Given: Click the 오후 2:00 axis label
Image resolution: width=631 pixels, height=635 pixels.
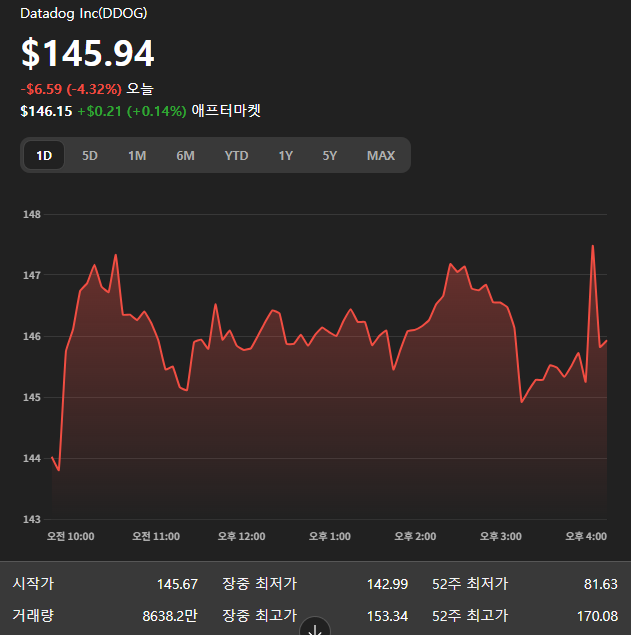Looking at the screenshot, I should 415,536.
